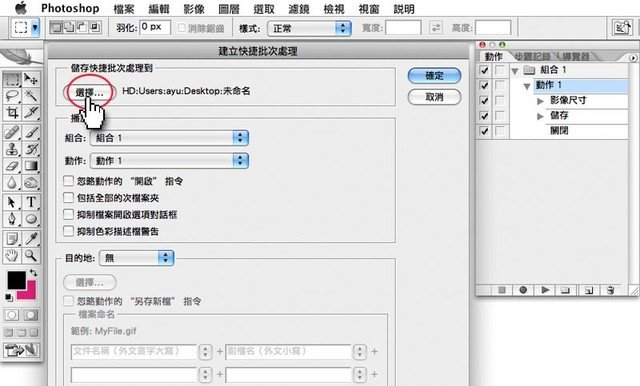Image resolution: width=640 pixels, height=386 pixels.
Task: Expand the 影像尺寸 step triangle
Action: click(x=540, y=101)
